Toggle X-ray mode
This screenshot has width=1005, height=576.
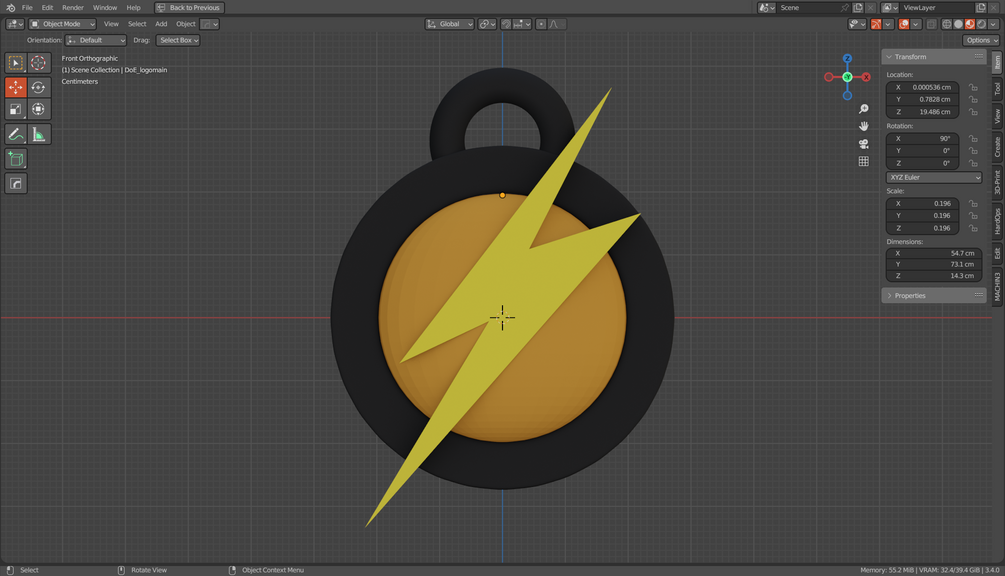[931, 24]
